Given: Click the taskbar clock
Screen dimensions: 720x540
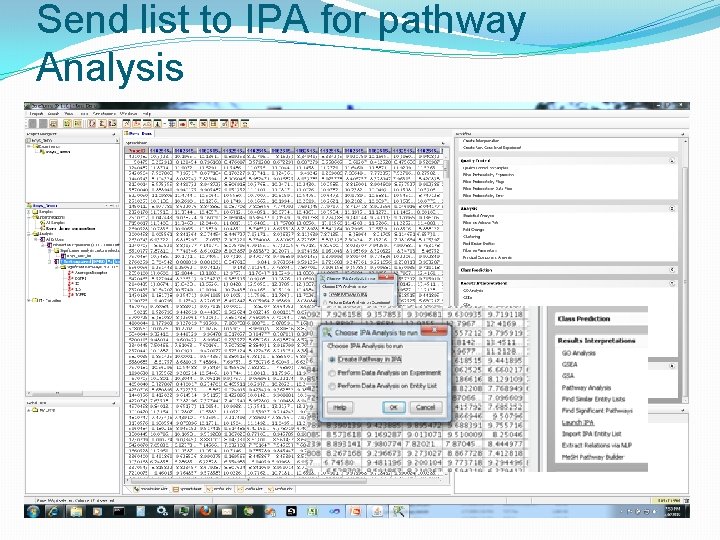Looking at the screenshot, I should tap(673, 512).
